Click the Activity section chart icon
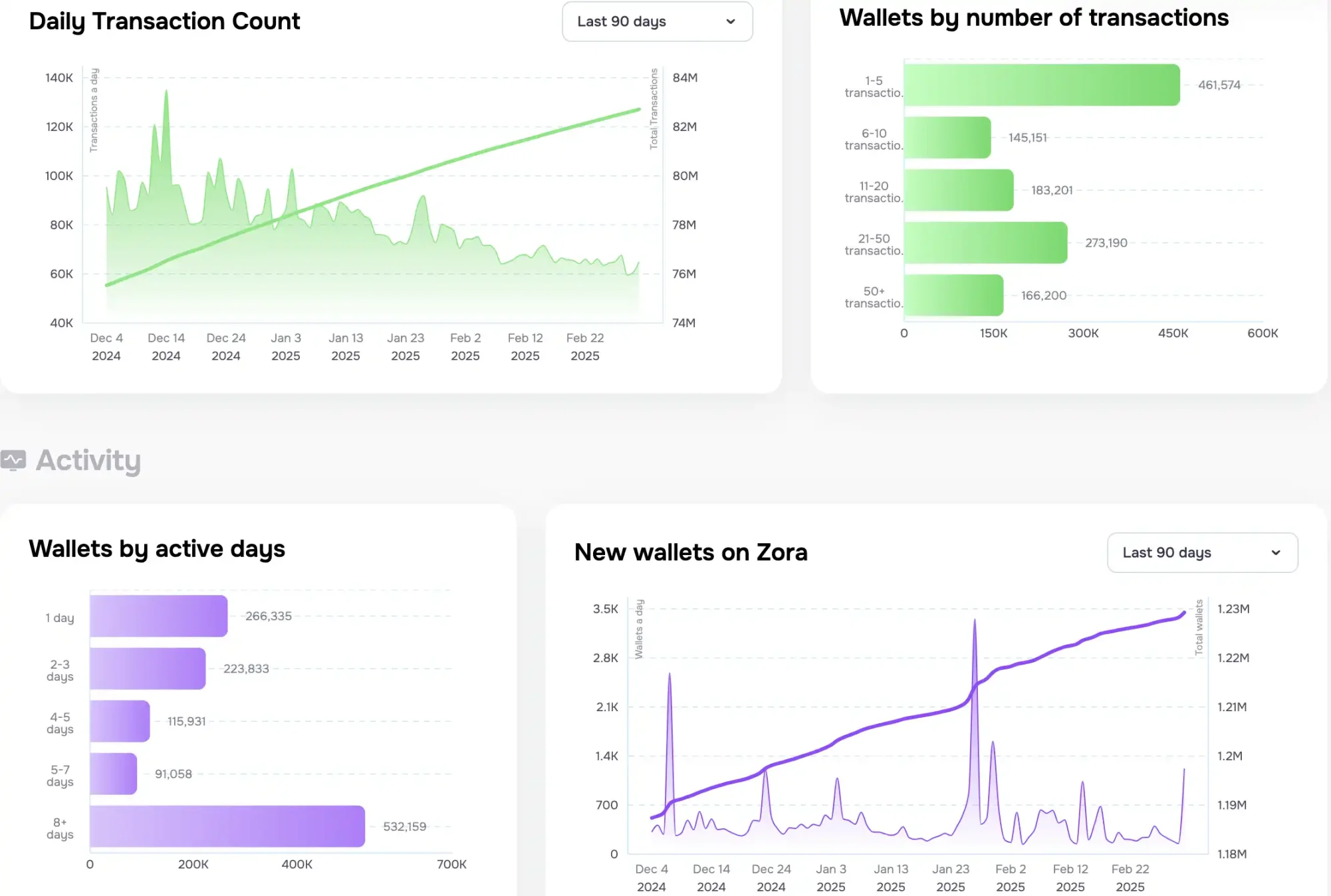 (13, 460)
